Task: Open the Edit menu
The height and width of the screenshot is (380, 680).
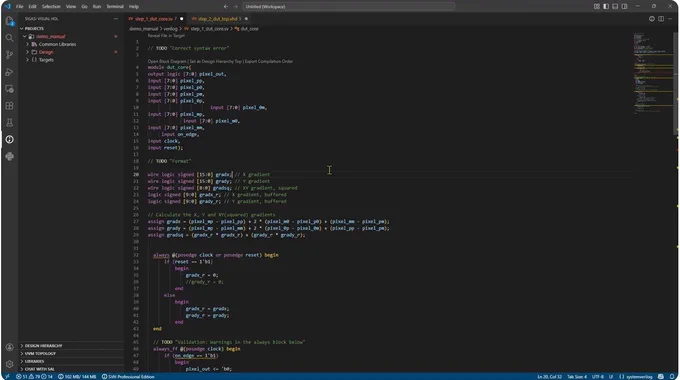Action: click(x=33, y=7)
